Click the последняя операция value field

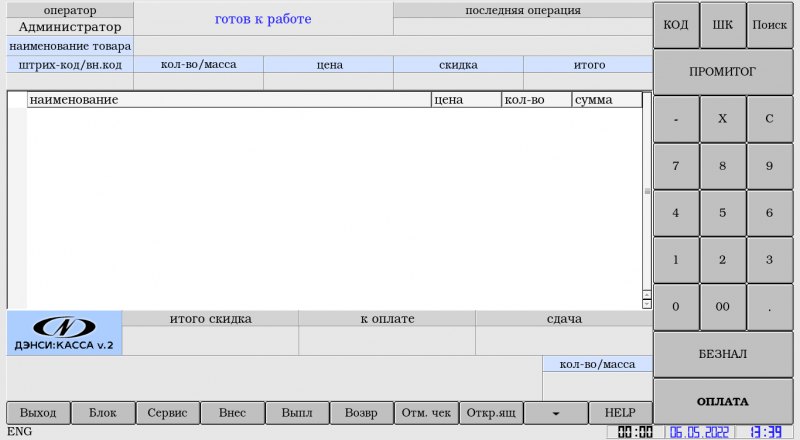coord(523,27)
